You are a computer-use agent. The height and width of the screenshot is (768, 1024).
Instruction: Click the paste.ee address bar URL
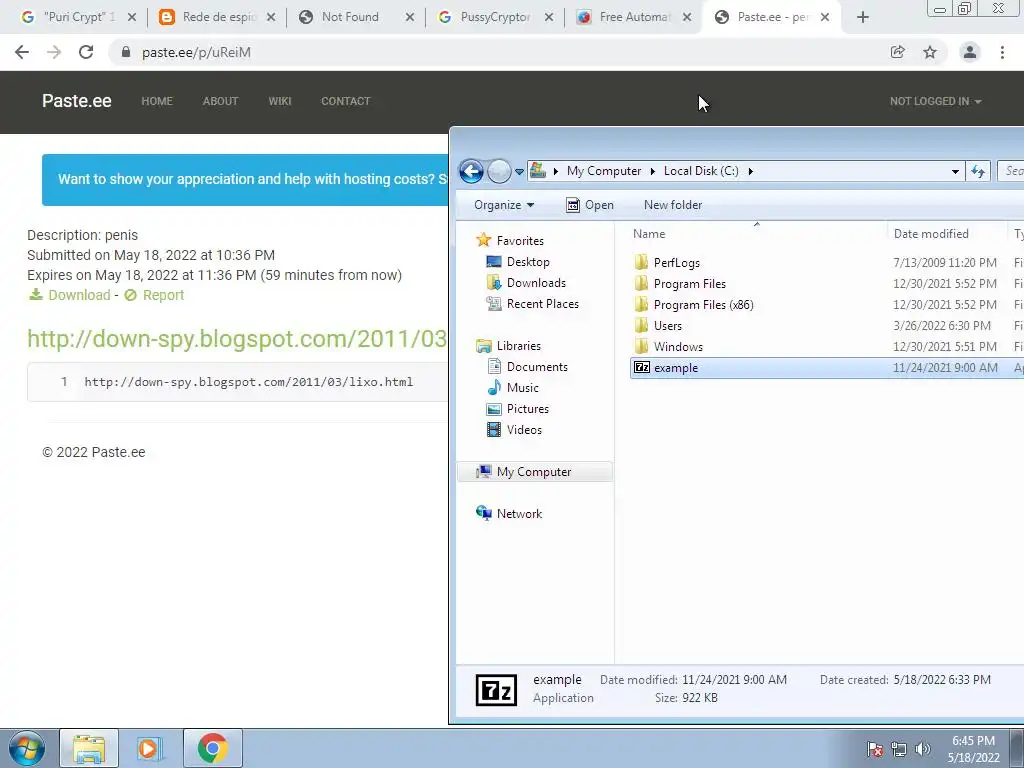click(x=197, y=52)
